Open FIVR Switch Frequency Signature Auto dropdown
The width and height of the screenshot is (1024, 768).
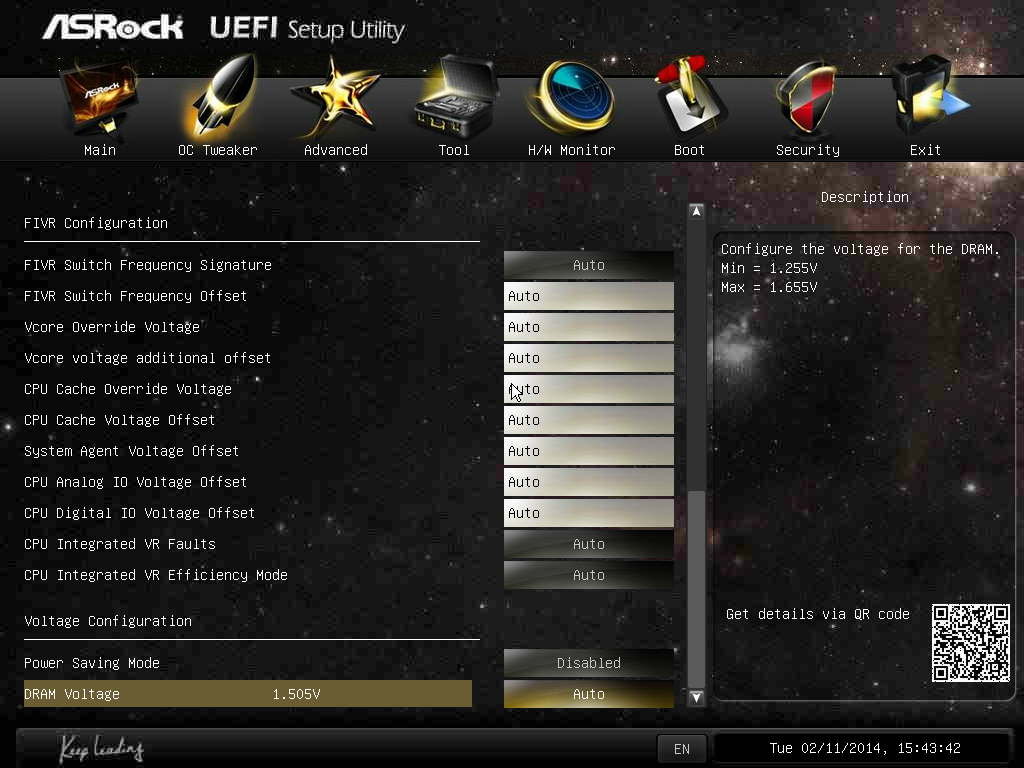(x=588, y=265)
